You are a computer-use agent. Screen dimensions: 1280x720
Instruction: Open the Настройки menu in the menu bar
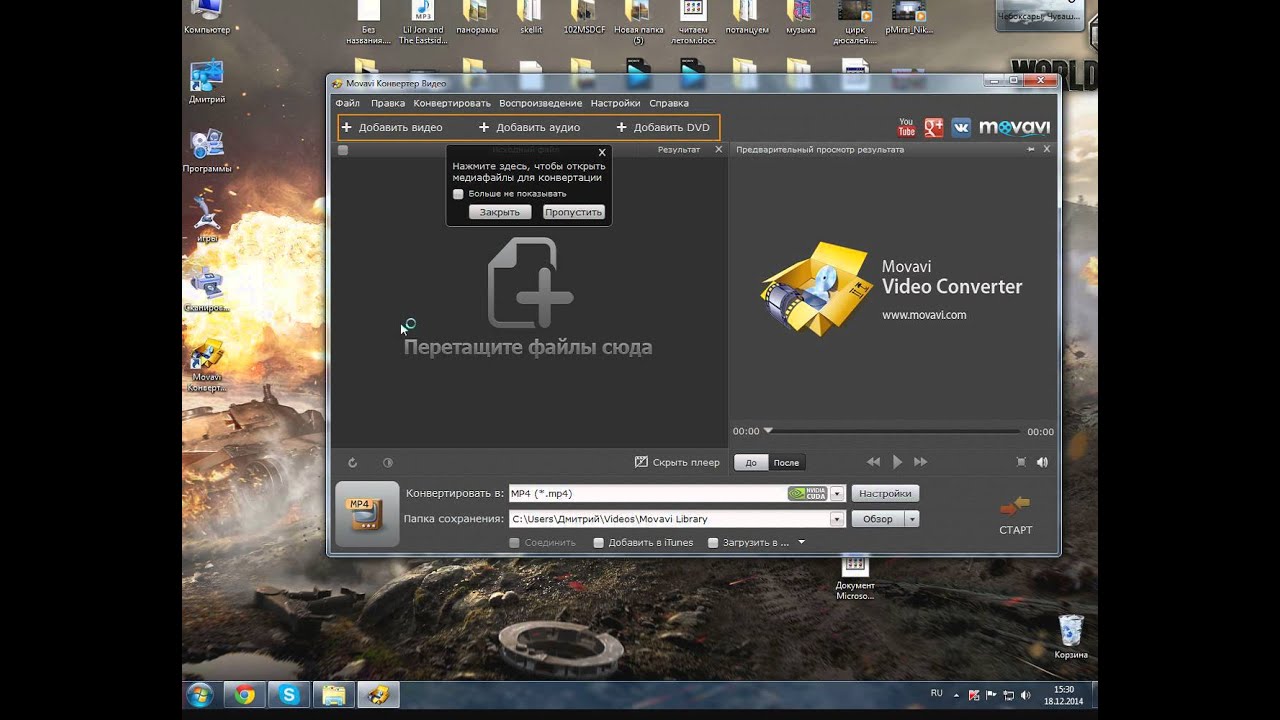click(616, 103)
